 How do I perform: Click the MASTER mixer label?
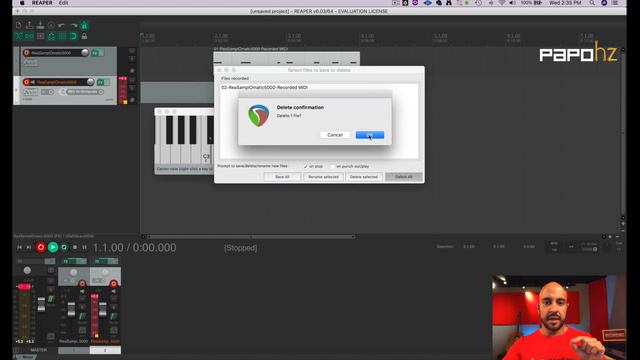38,350
